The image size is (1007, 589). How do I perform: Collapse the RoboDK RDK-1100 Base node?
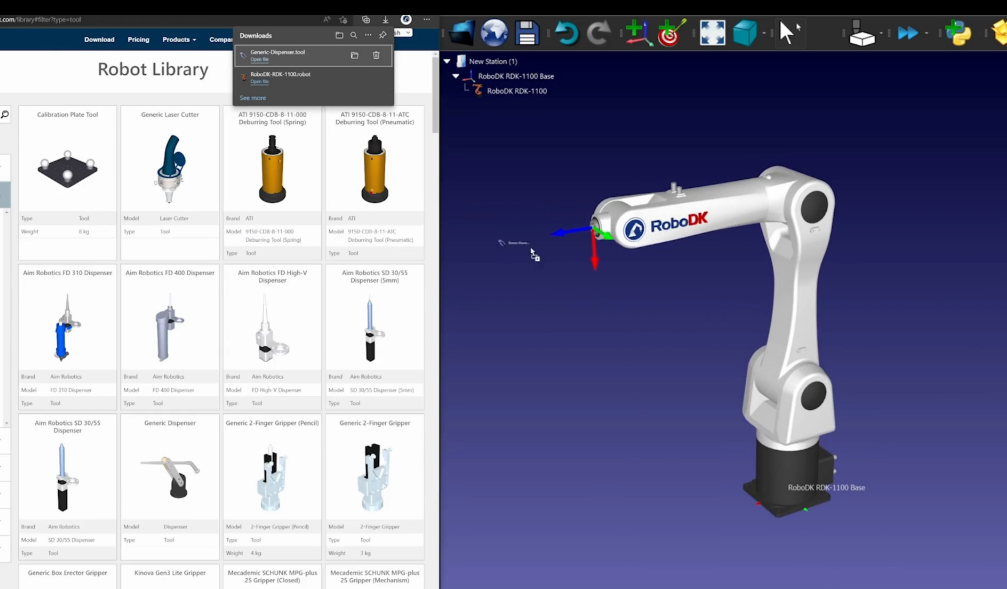pos(456,76)
